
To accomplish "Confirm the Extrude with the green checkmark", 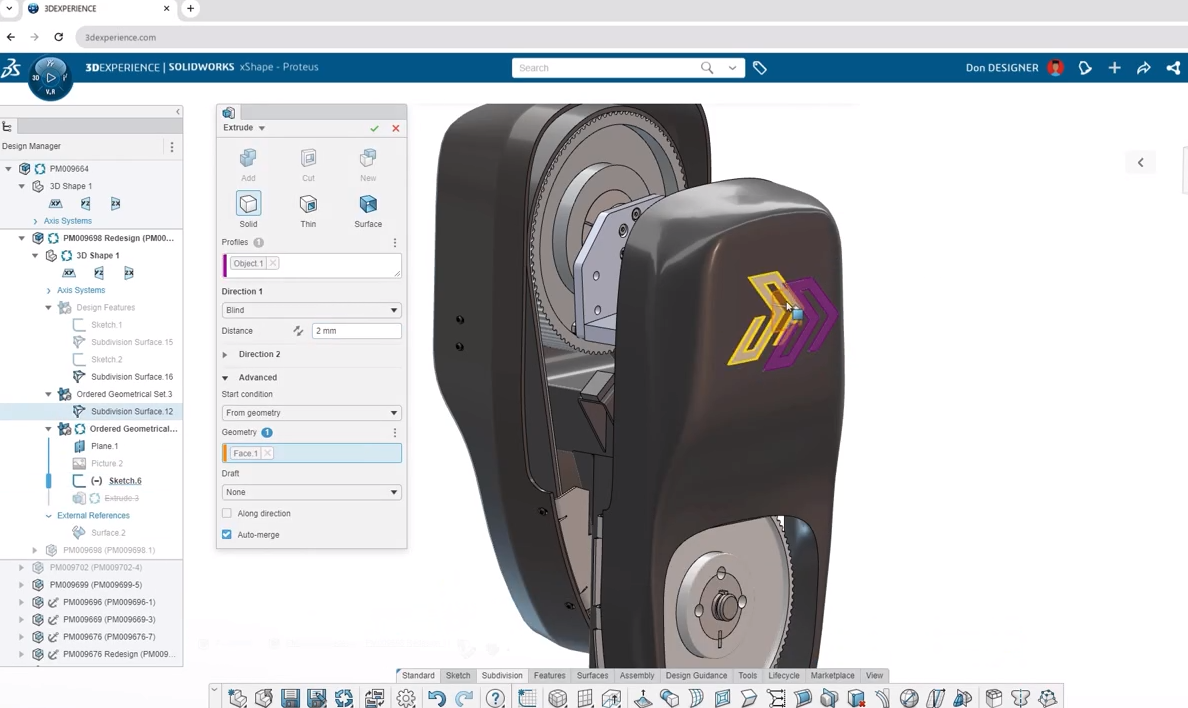I will 374,128.
